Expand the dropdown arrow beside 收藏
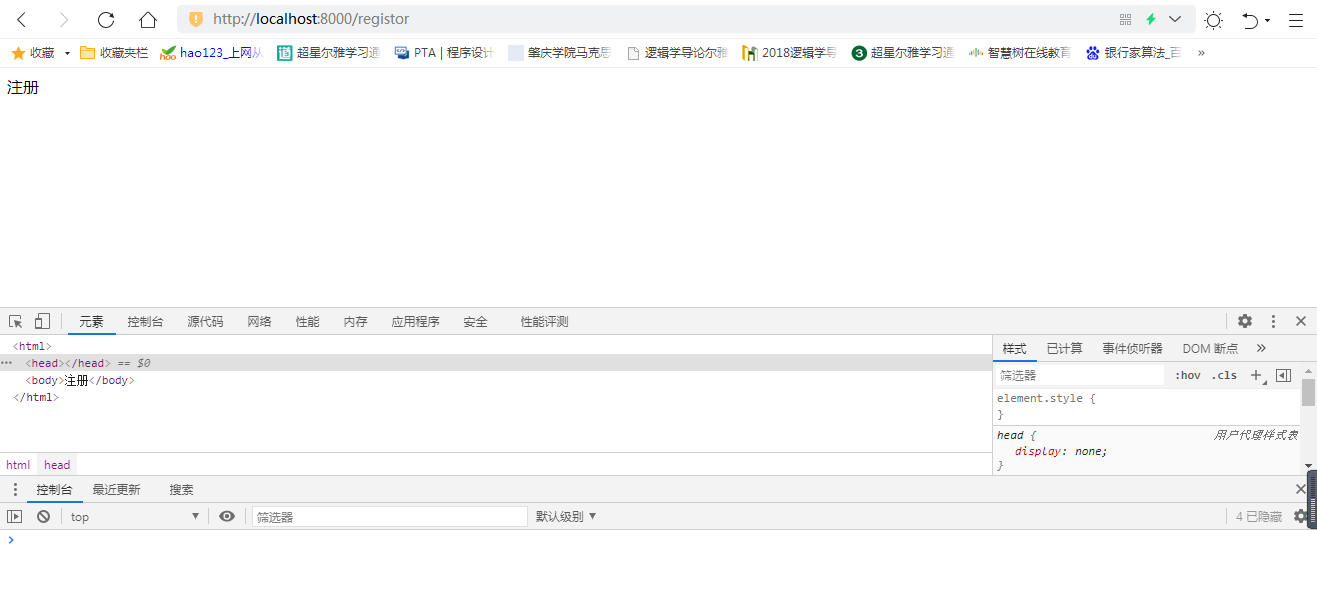Viewport: 1317px width, 591px height. (x=67, y=53)
